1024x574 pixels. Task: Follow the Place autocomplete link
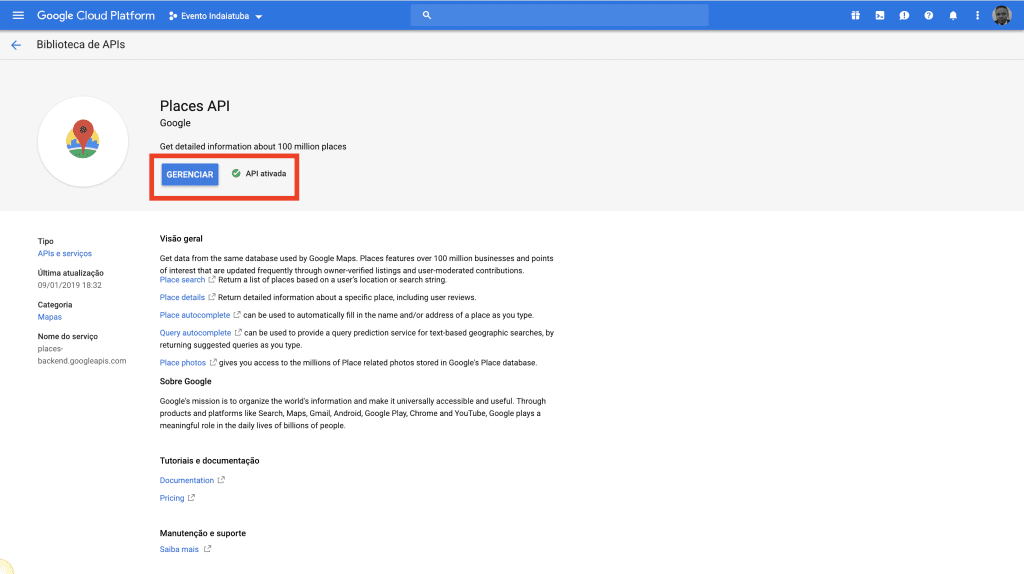pos(194,315)
